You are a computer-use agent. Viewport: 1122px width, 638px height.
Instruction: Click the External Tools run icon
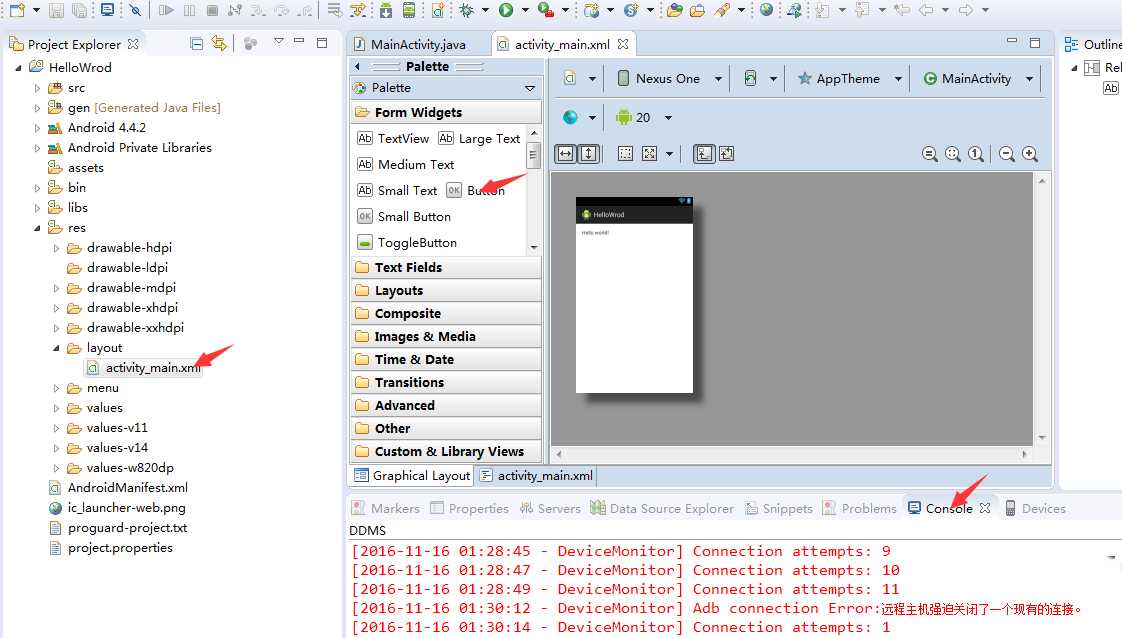[x=546, y=10]
